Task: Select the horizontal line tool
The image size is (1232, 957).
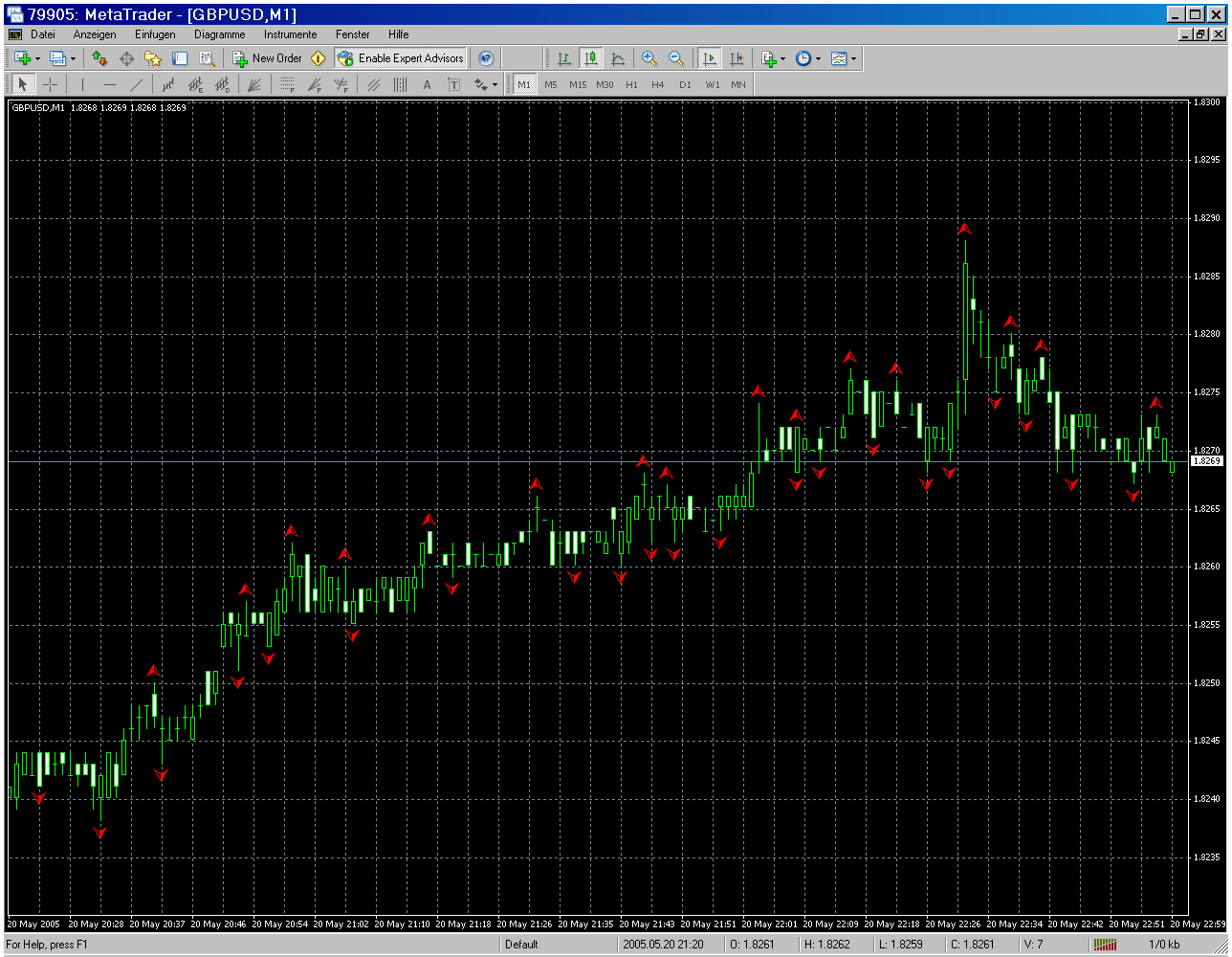Action: click(109, 84)
